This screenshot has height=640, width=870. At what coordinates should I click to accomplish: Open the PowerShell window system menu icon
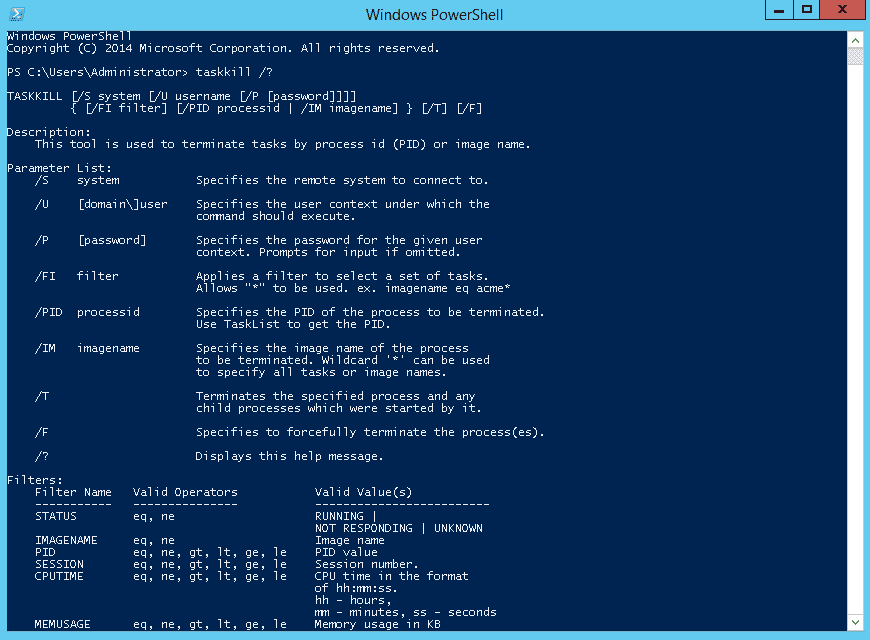[x=15, y=13]
